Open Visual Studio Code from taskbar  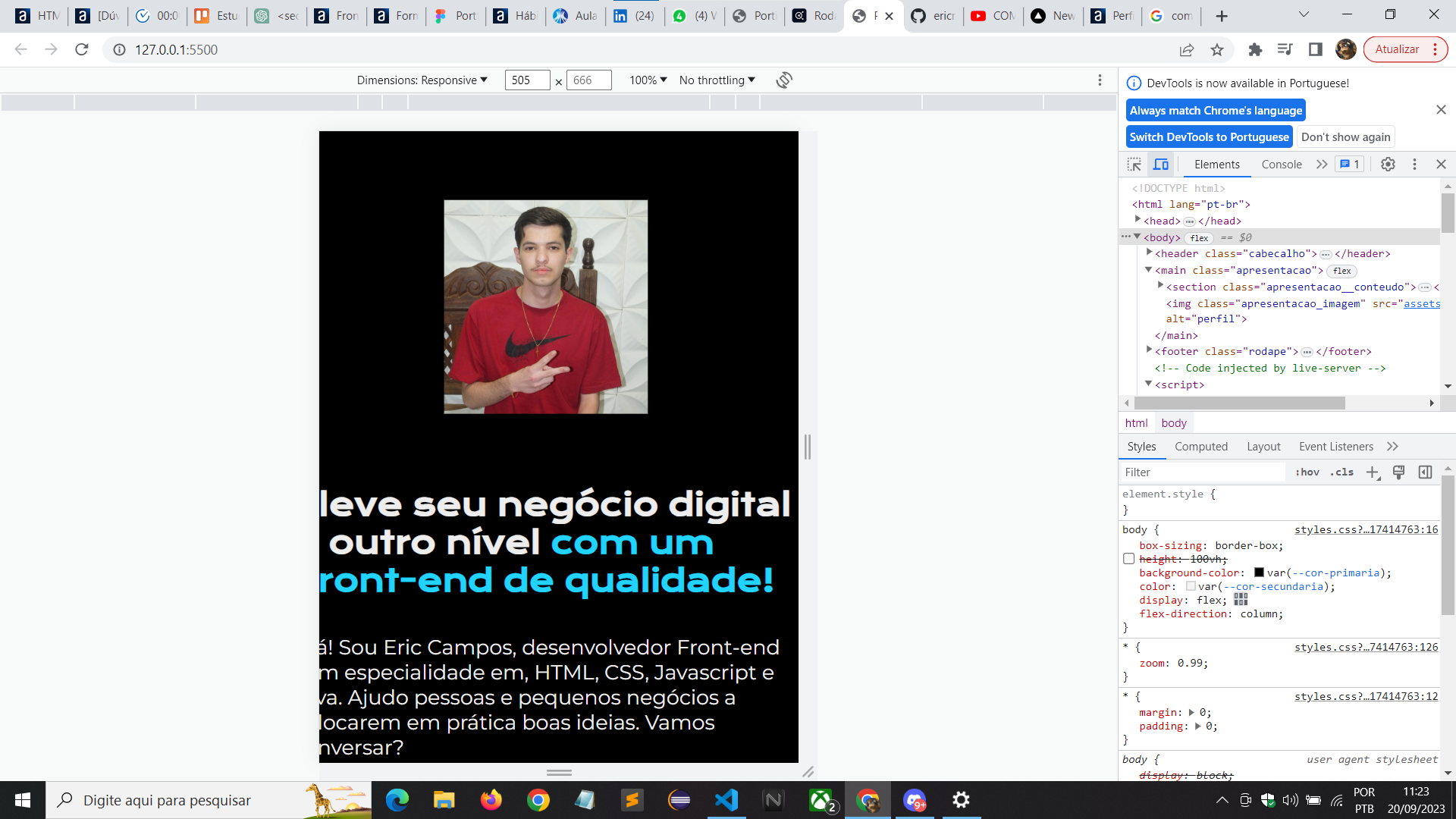[726, 800]
